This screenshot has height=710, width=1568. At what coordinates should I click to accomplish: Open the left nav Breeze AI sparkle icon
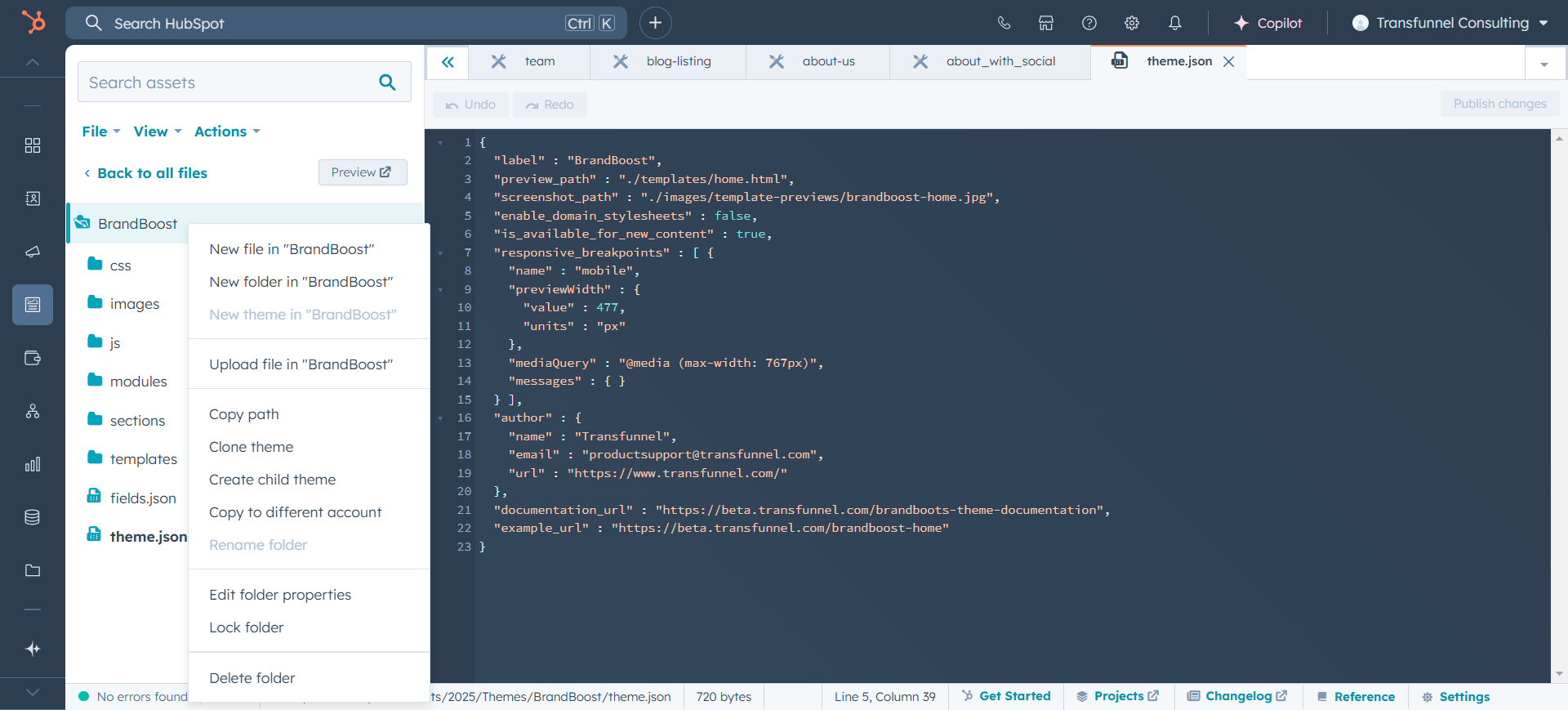click(33, 649)
